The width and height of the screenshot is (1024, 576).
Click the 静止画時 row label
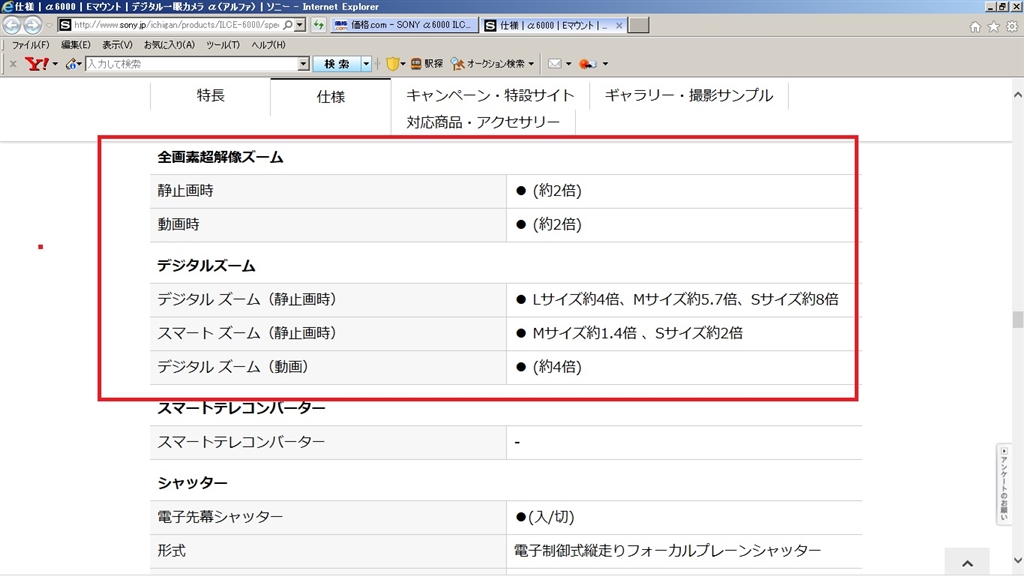[x=185, y=191]
